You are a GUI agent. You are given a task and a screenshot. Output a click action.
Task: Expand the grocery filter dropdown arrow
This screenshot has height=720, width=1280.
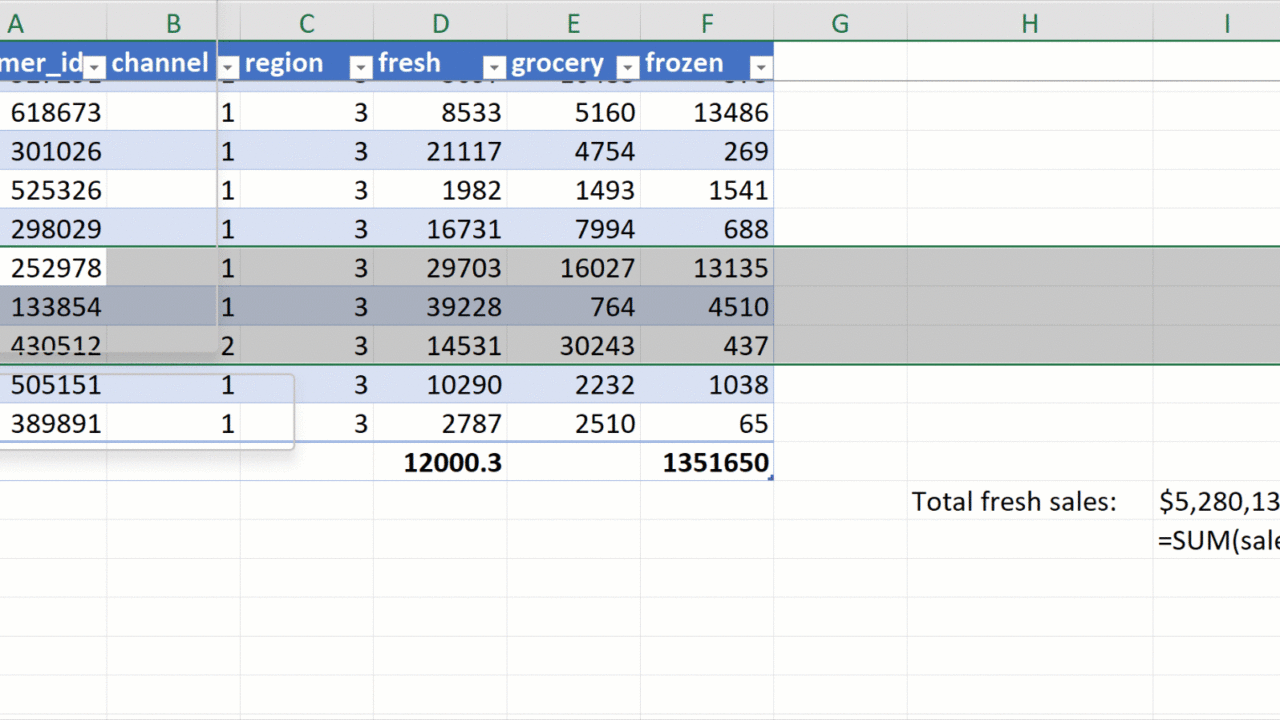[627, 67]
